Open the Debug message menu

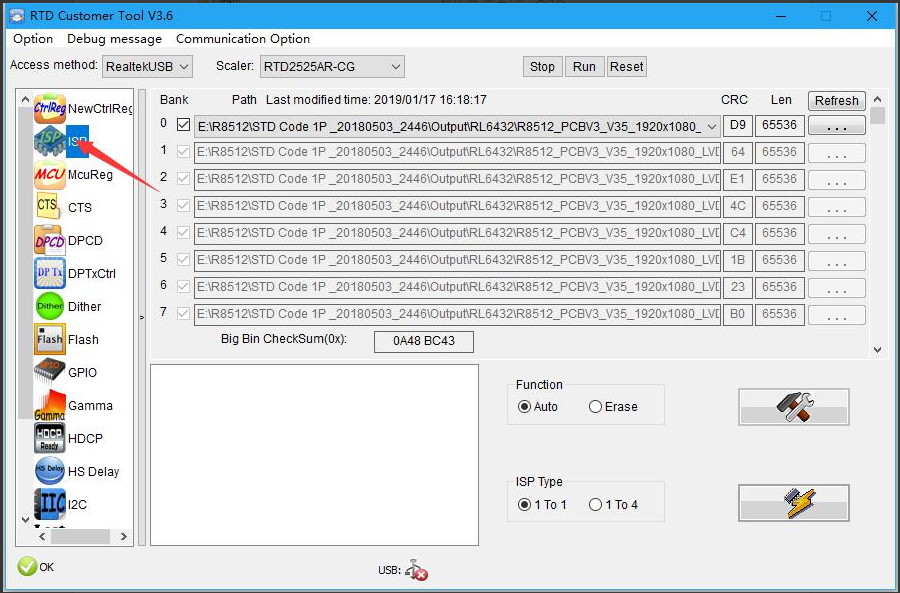(x=114, y=38)
